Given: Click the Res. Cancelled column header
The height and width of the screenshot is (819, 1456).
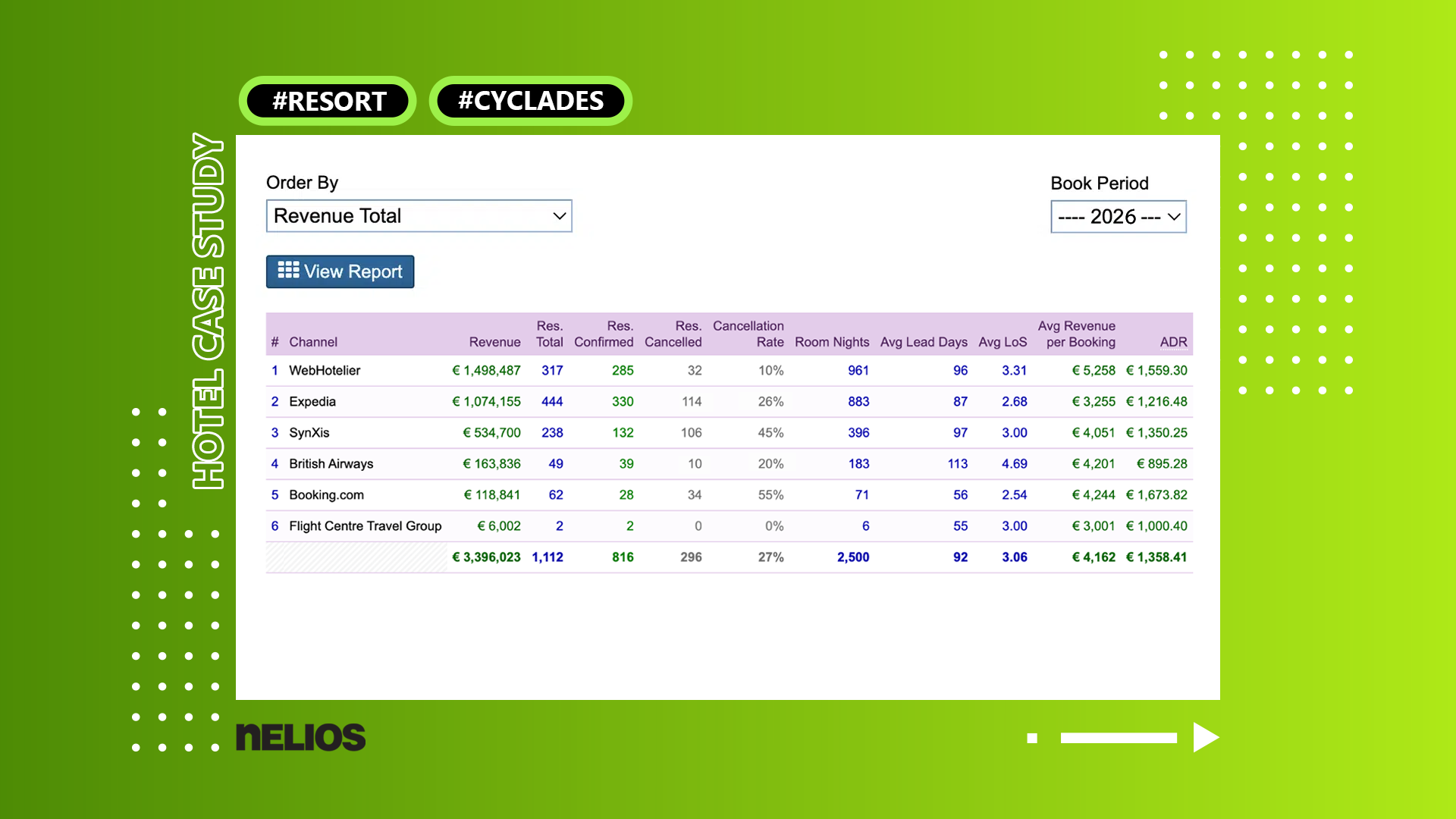Looking at the screenshot, I should tap(673, 334).
